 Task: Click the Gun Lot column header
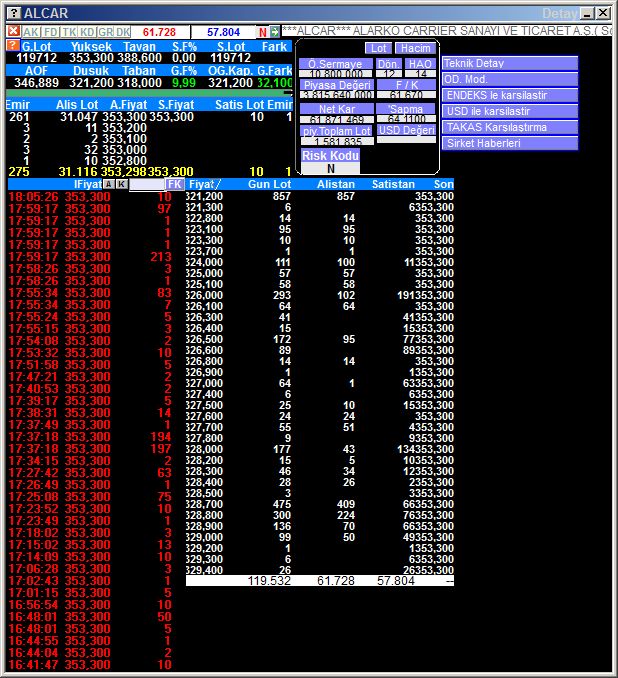[x=269, y=184]
